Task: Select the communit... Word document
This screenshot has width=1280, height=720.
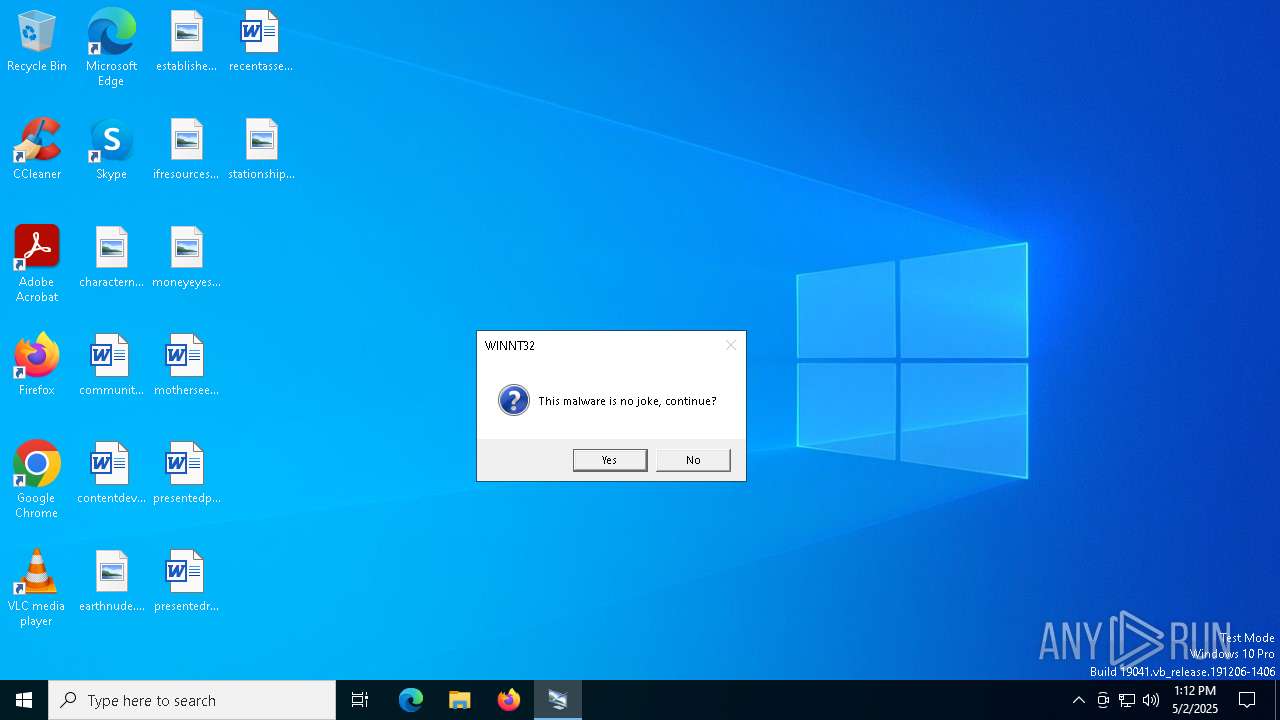Action: [x=111, y=366]
